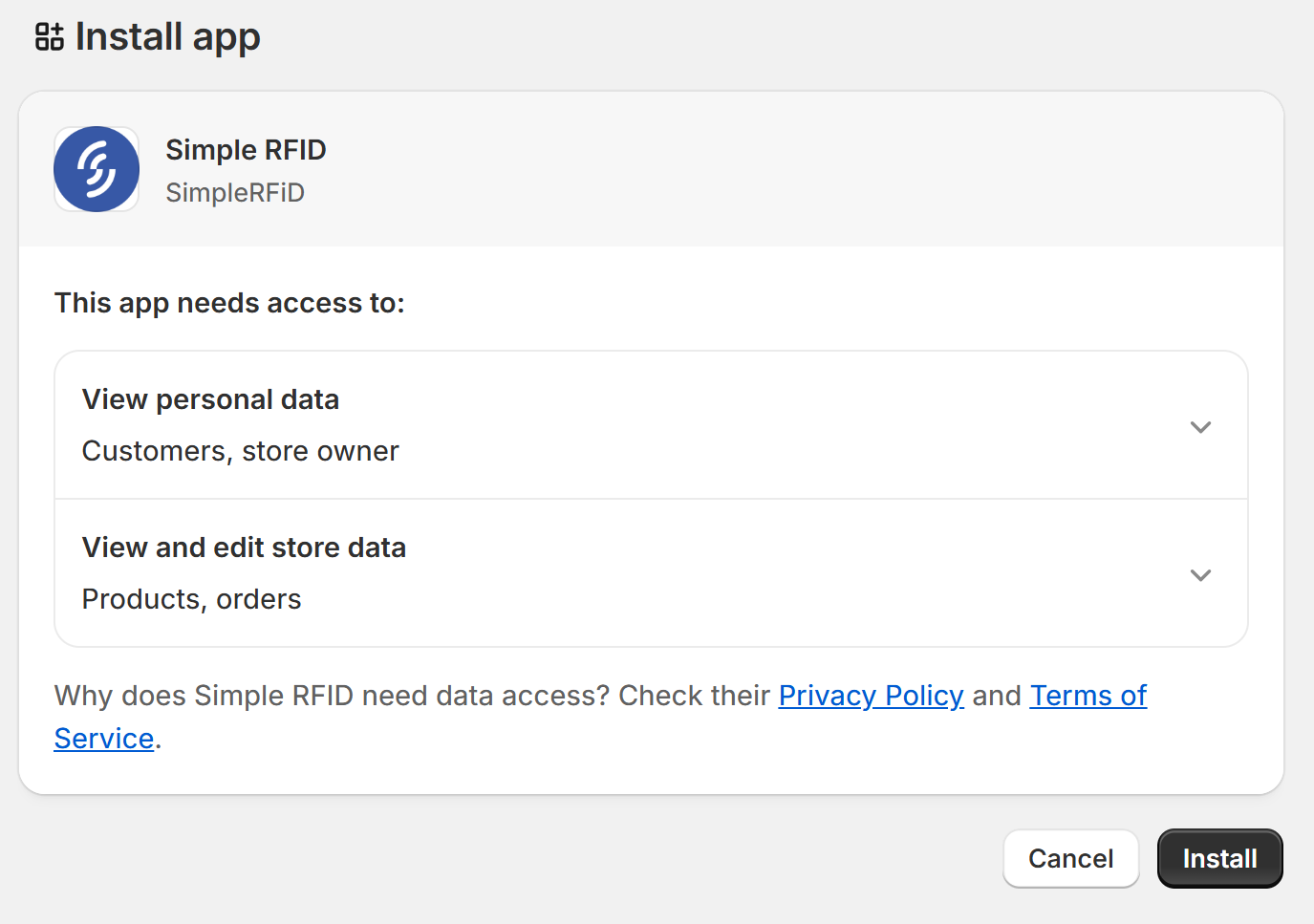The height and width of the screenshot is (924, 1314).
Task: Cancel the app installation
Action: click(1070, 858)
